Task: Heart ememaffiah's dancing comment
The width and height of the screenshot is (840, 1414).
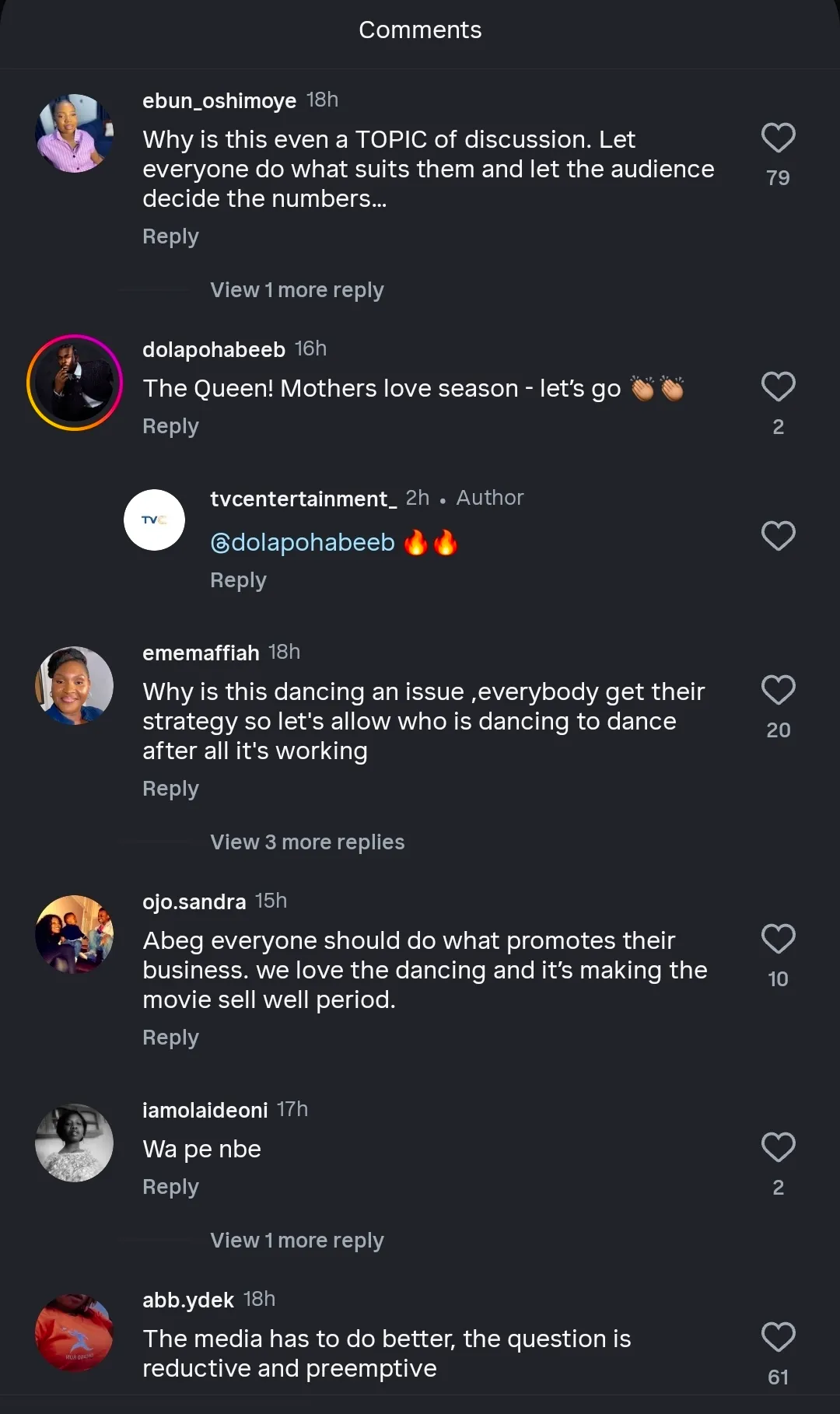Action: coord(778,691)
